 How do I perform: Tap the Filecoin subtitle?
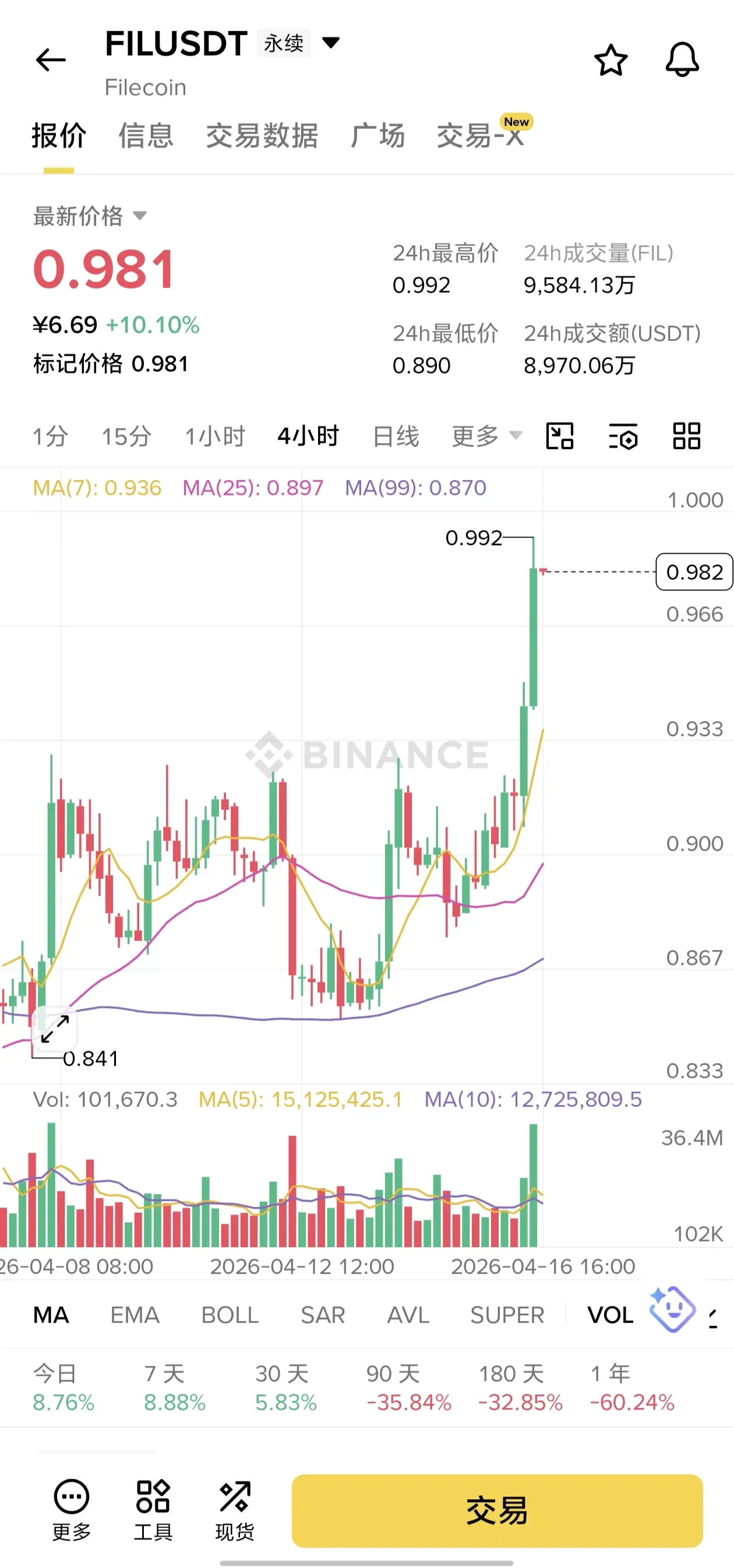coord(146,87)
